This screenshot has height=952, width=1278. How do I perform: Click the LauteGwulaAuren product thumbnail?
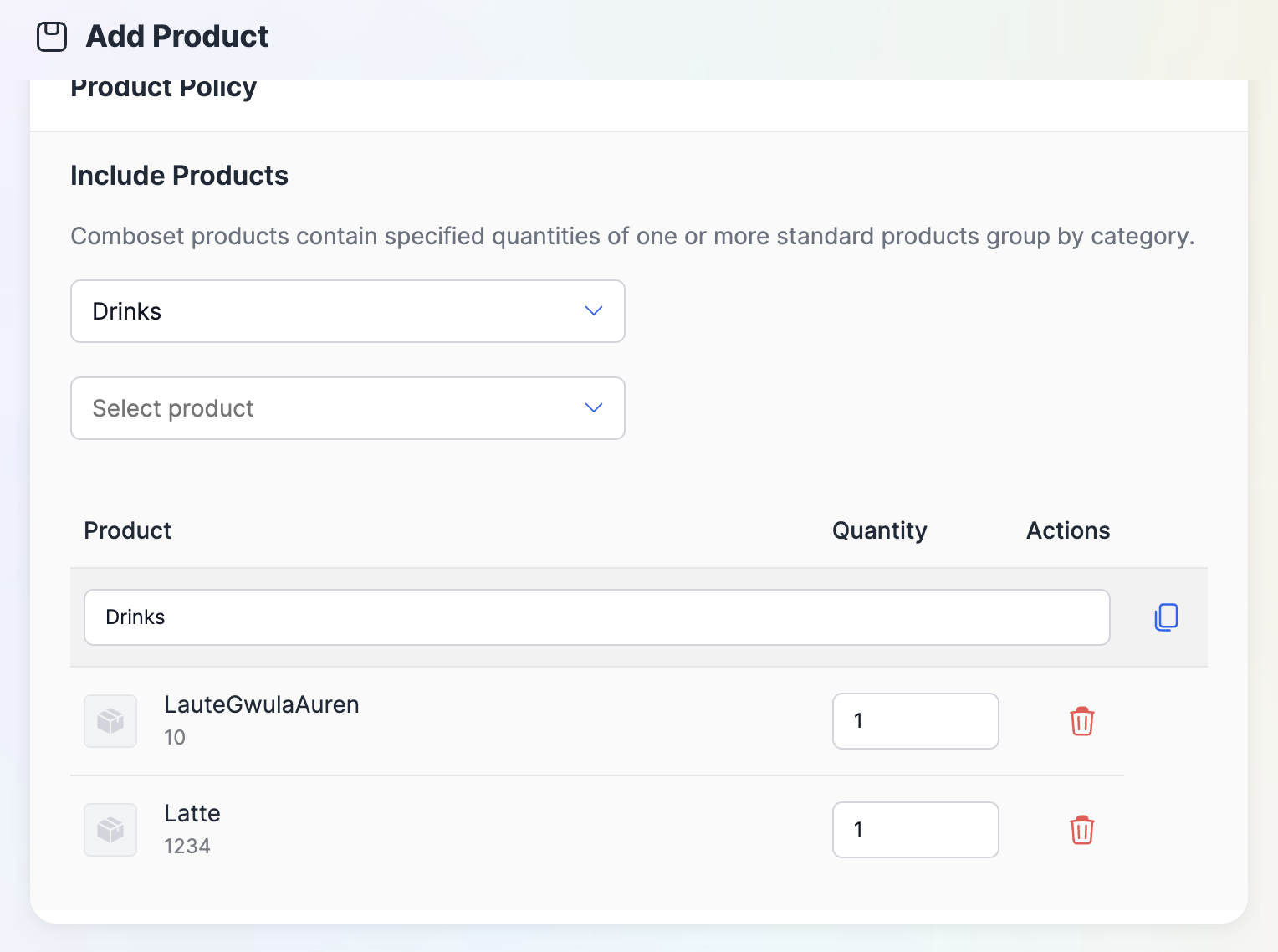point(110,721)
